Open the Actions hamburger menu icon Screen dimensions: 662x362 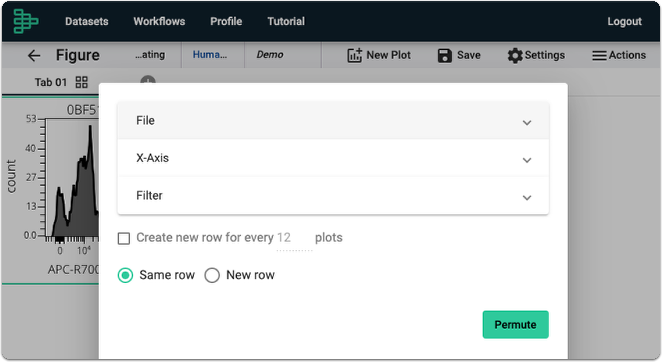pyautogui.click(x=599, y=55)
